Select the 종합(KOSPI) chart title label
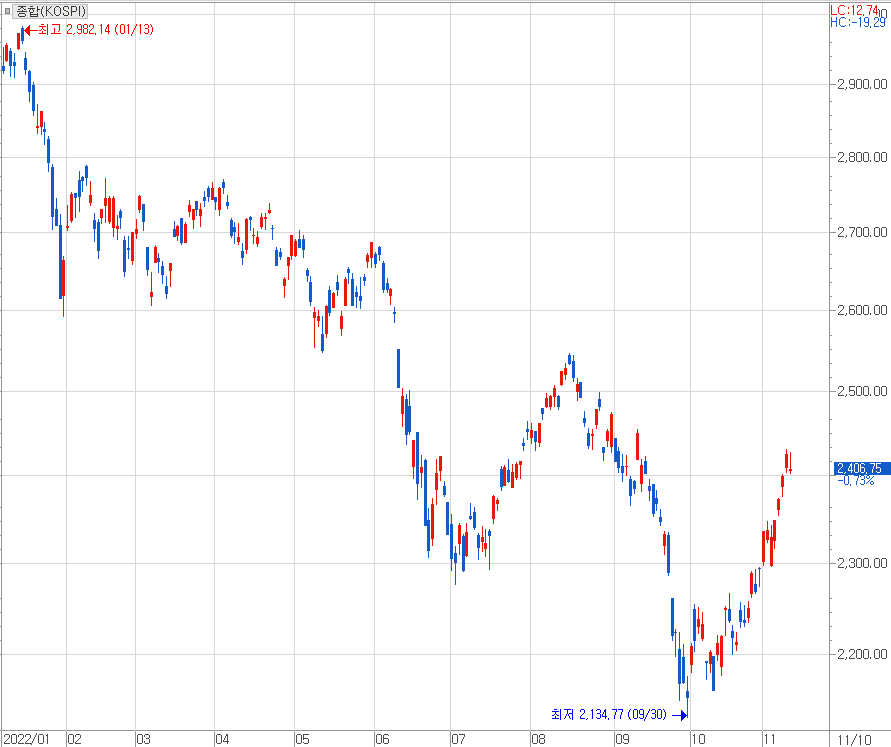Image resolution: width=891 pixels, height=747 pixels. tap(51, 10)
